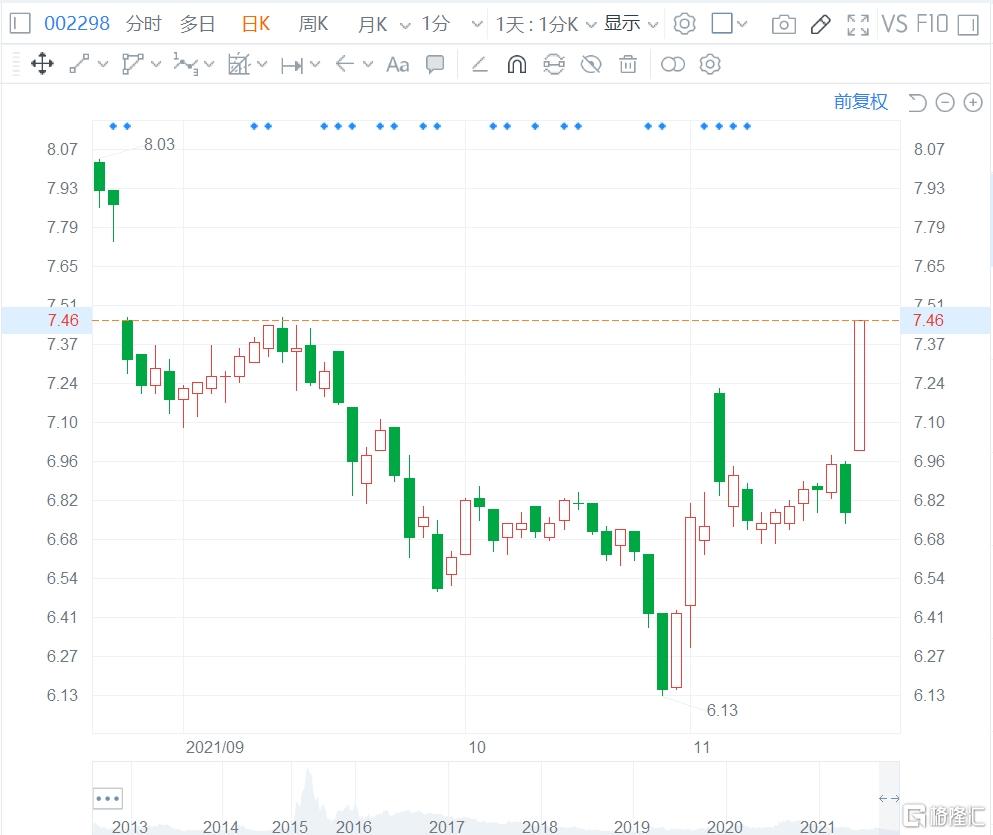Reset chart view with undo arrow
Viewport: 993px width, 835px height.
click(x=917, y=102)
